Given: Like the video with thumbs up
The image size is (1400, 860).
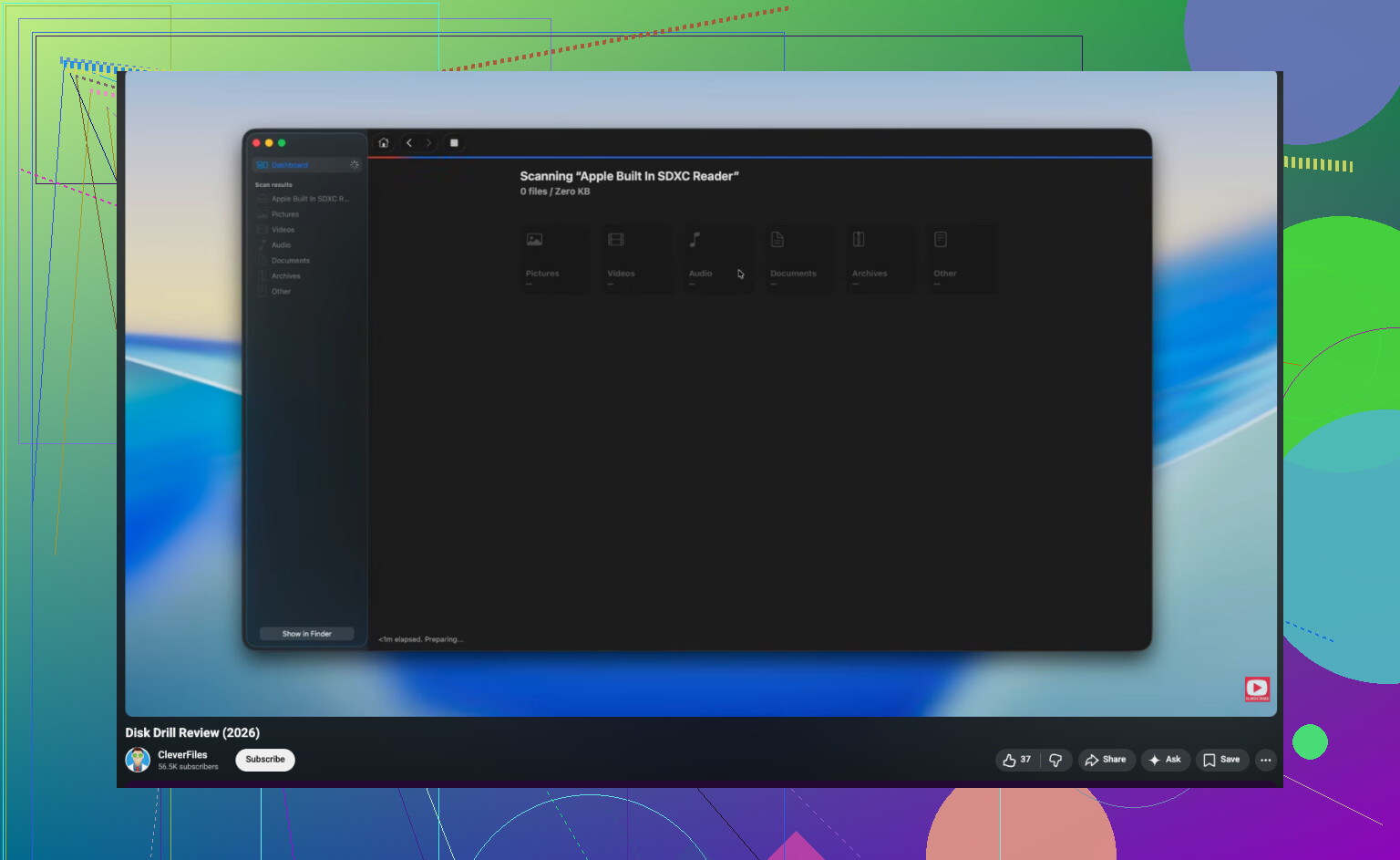Looking at the screenshot, I should point(1017,760).
